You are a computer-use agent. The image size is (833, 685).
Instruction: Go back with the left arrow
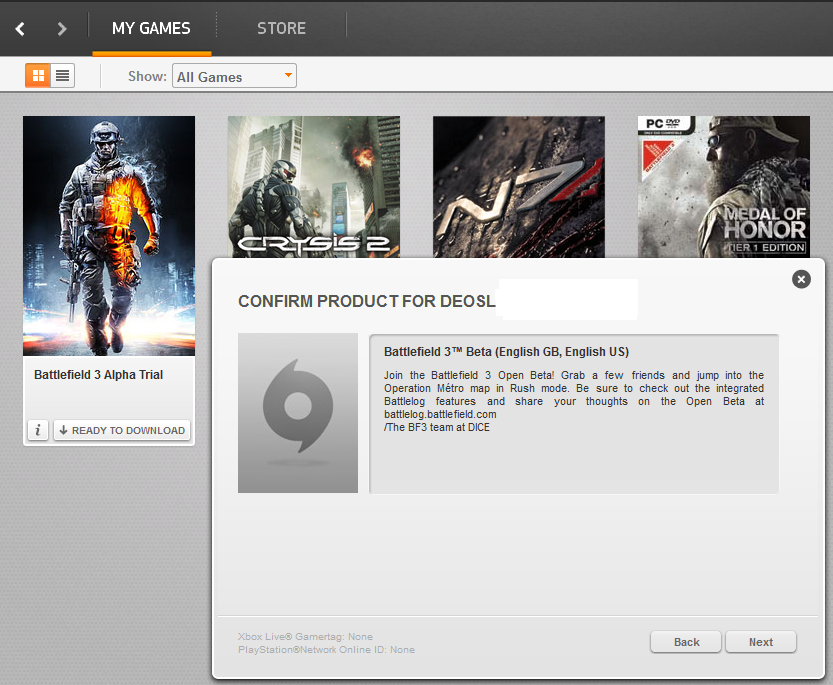(x=20, y=29)
